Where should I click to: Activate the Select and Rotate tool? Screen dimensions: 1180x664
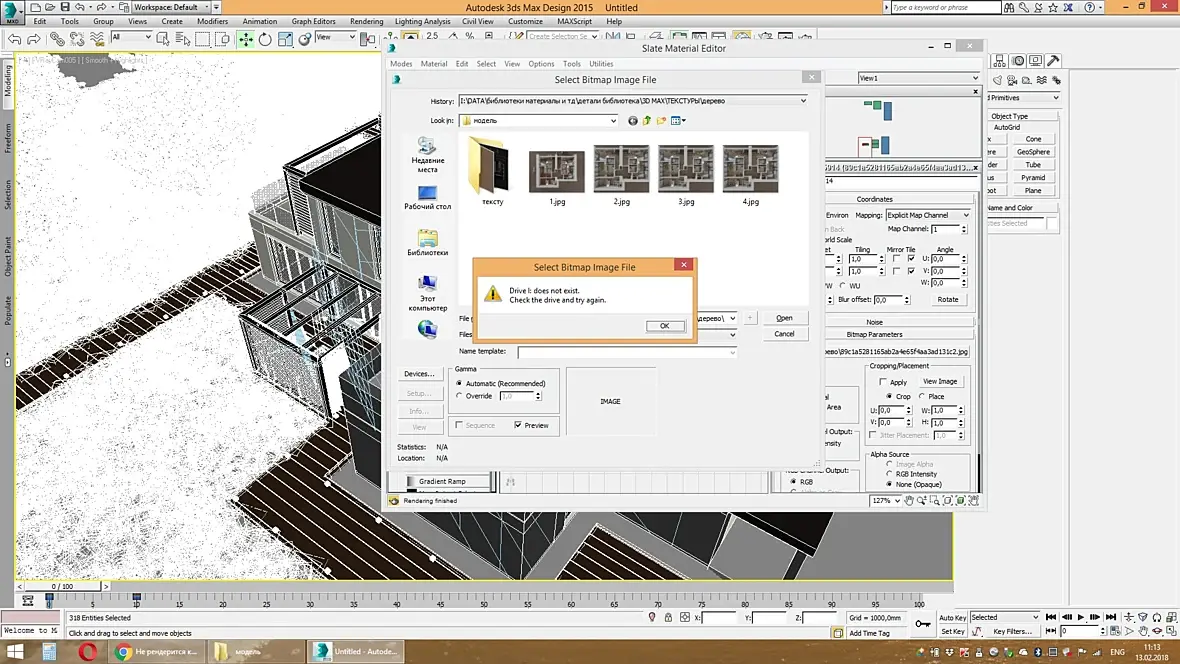tap(265, 40)
